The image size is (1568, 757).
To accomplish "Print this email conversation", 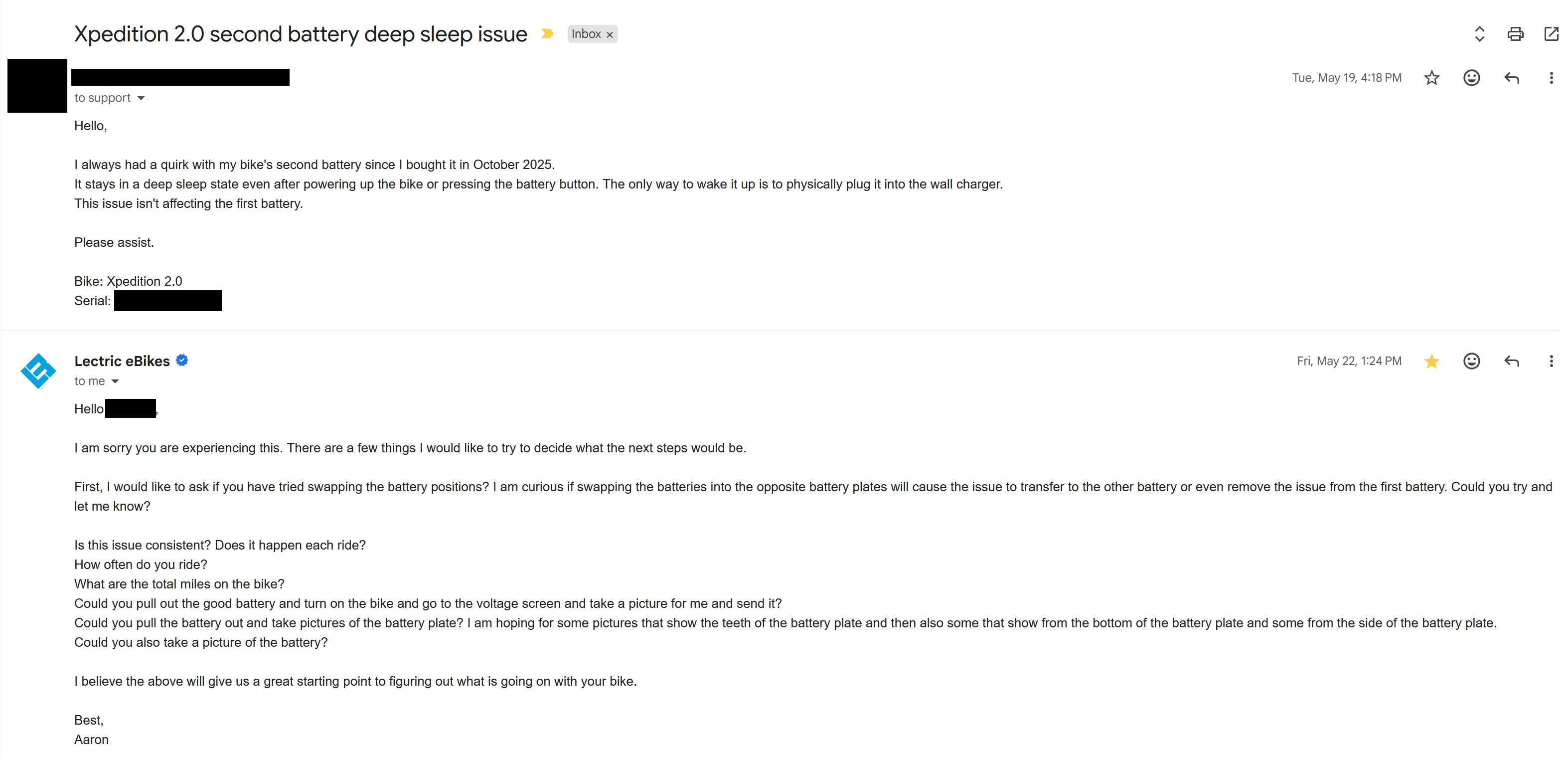I will (1515, 34).
